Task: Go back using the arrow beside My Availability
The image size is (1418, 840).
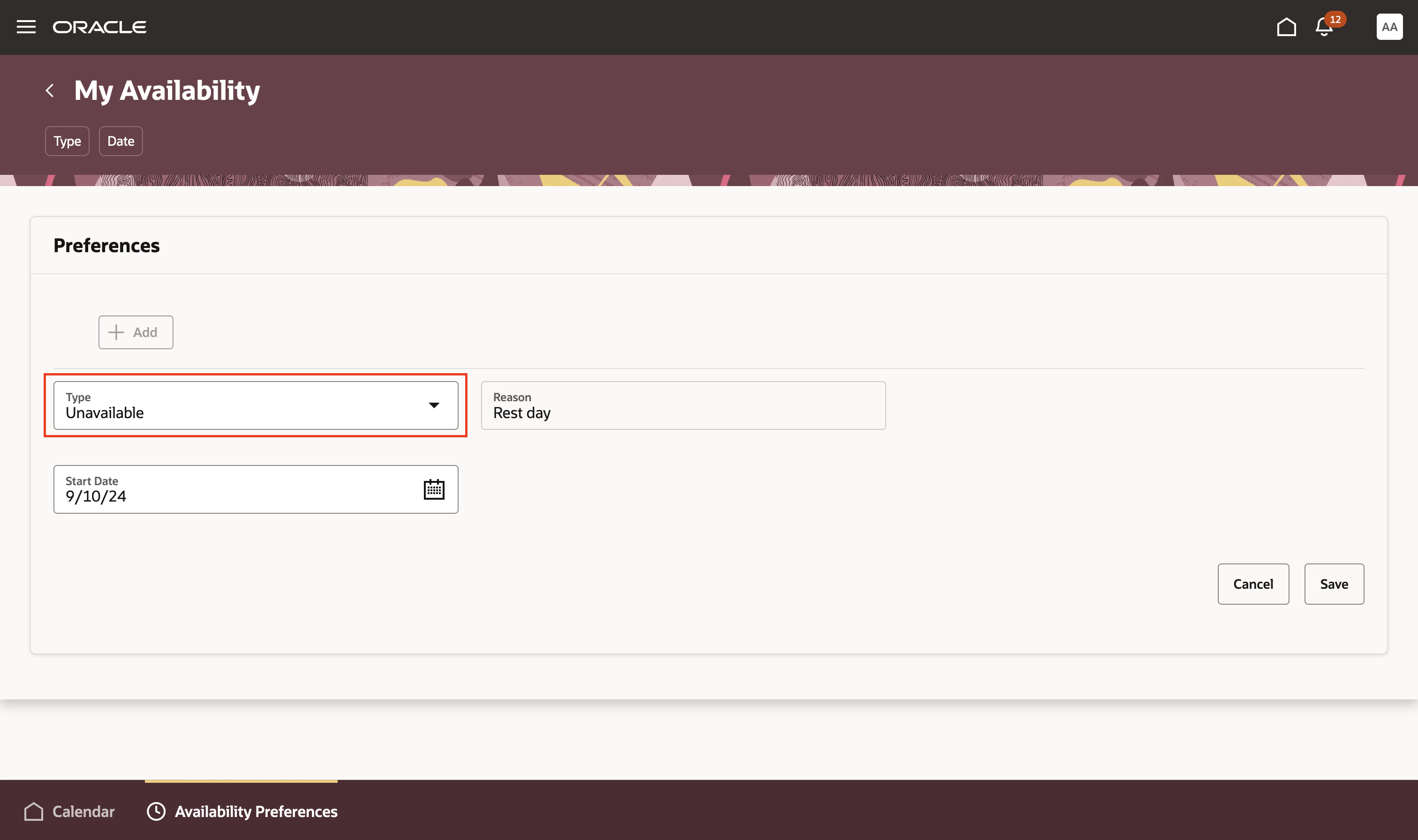Action: (50, 90)
